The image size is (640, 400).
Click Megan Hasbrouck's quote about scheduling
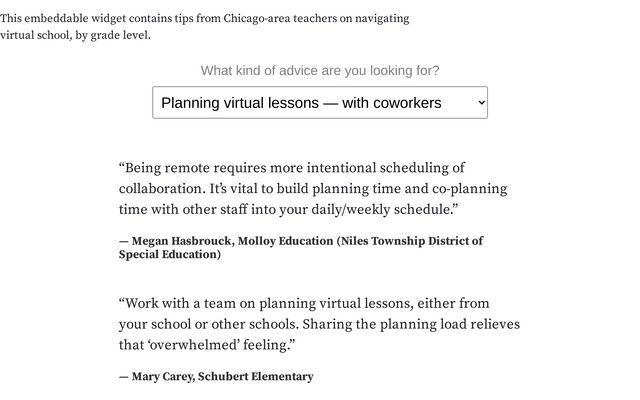coord(312,189)
